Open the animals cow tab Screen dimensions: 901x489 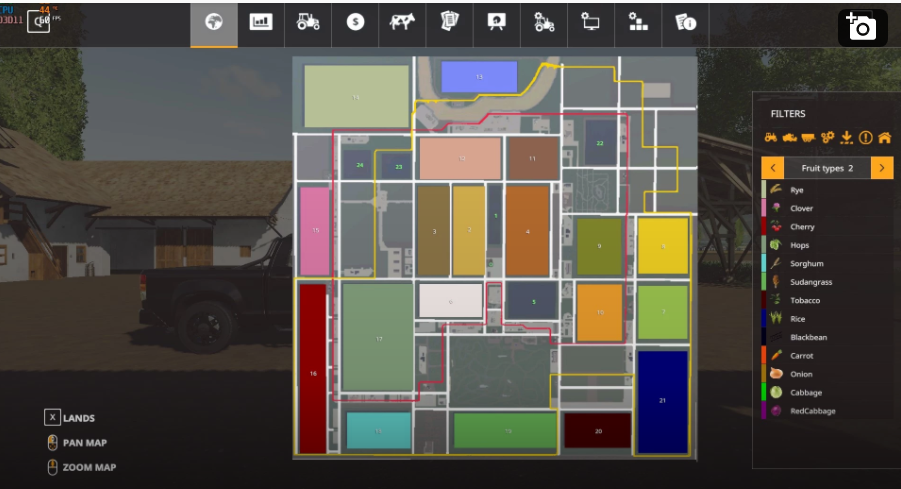tap(402, 22)
